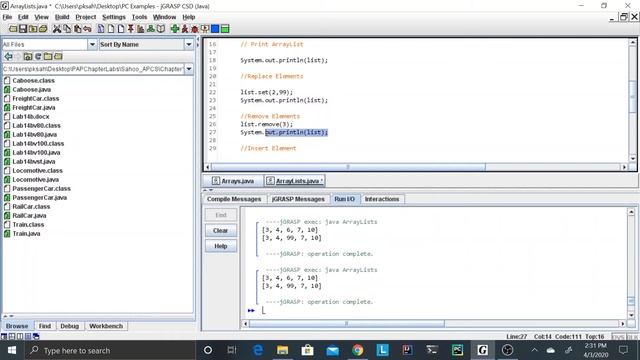640x360 pixels.
Task: Click the last layout icon in the bottom-left row
Action: (36, 336)
